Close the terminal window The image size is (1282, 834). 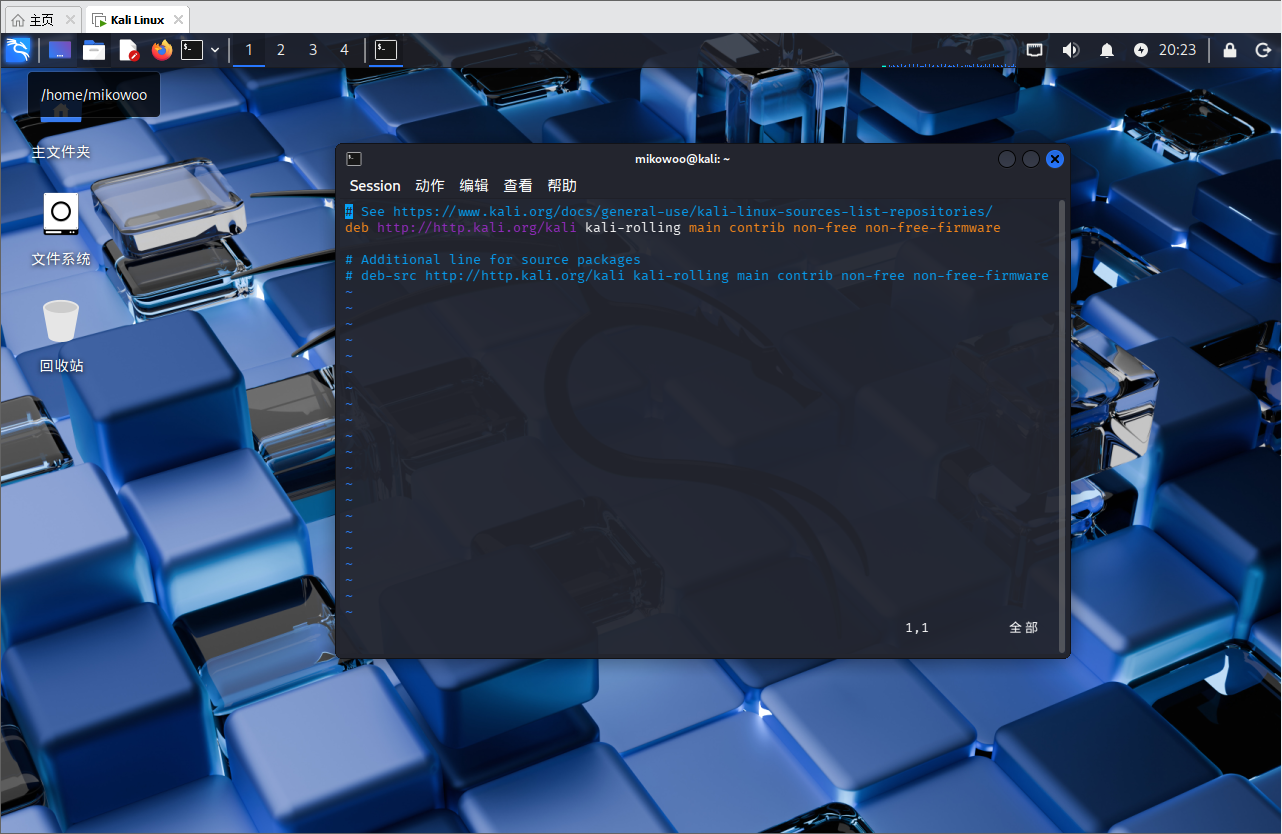pyautogui.click(x=1055, y=159)
